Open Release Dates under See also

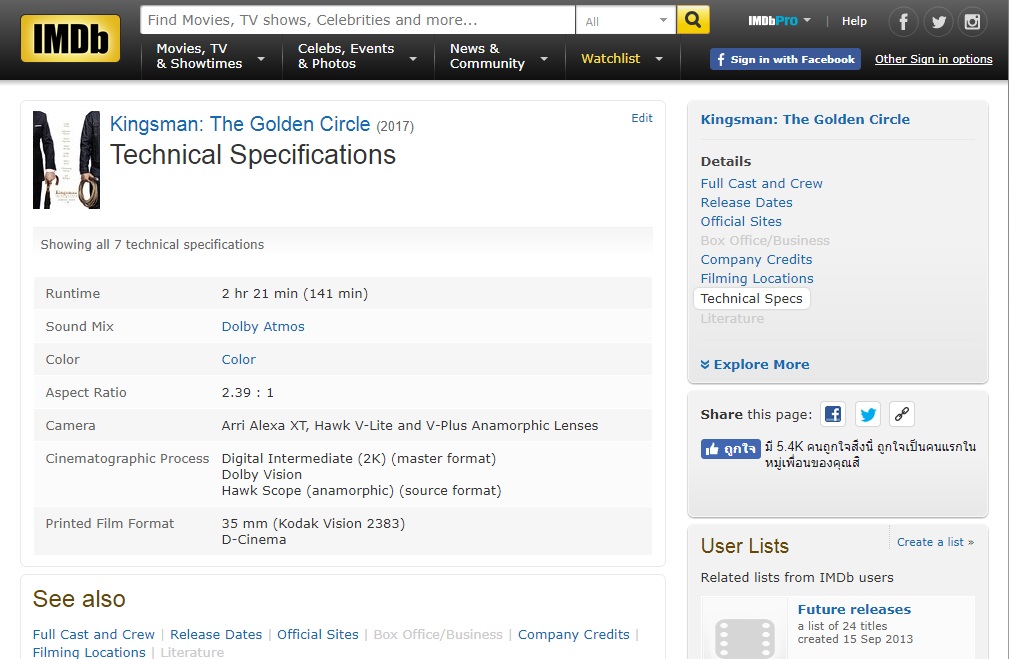[216, 635]
